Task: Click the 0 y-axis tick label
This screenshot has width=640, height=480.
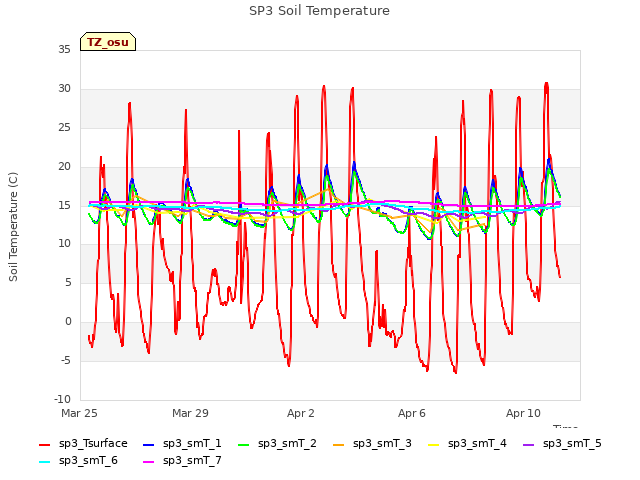Action: (68, 322)
